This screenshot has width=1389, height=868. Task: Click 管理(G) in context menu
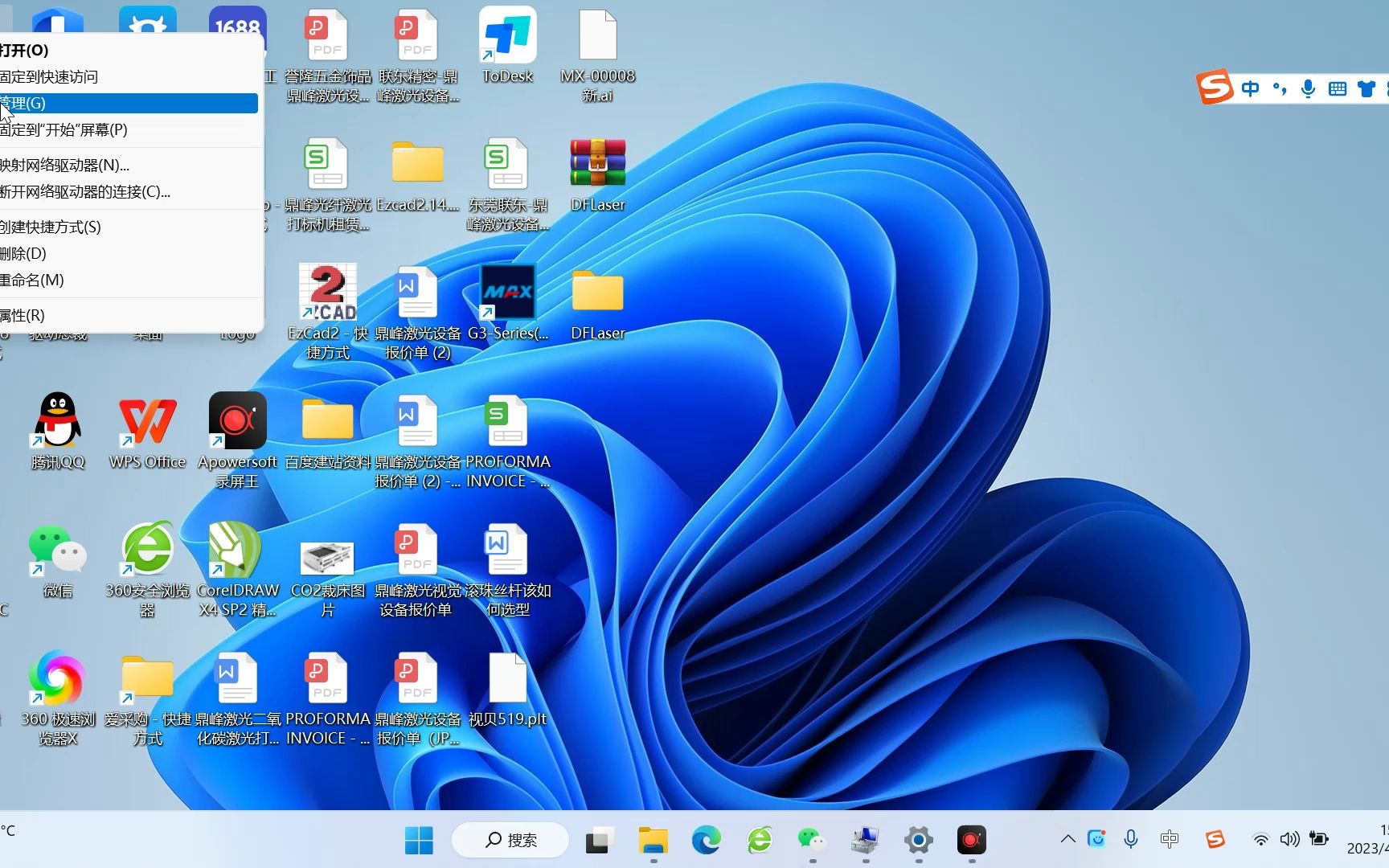click(x=129, y=103)
